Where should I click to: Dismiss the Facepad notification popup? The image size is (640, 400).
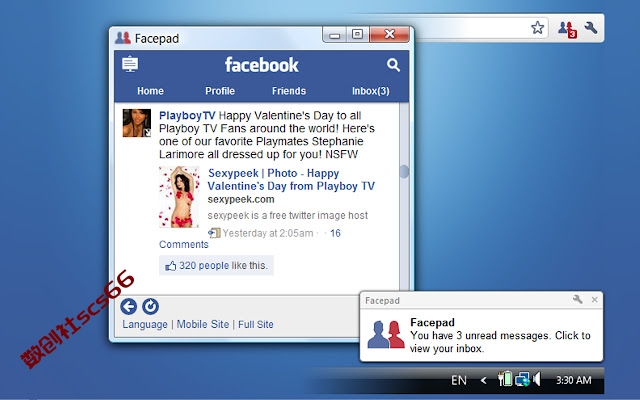(595, 300)
